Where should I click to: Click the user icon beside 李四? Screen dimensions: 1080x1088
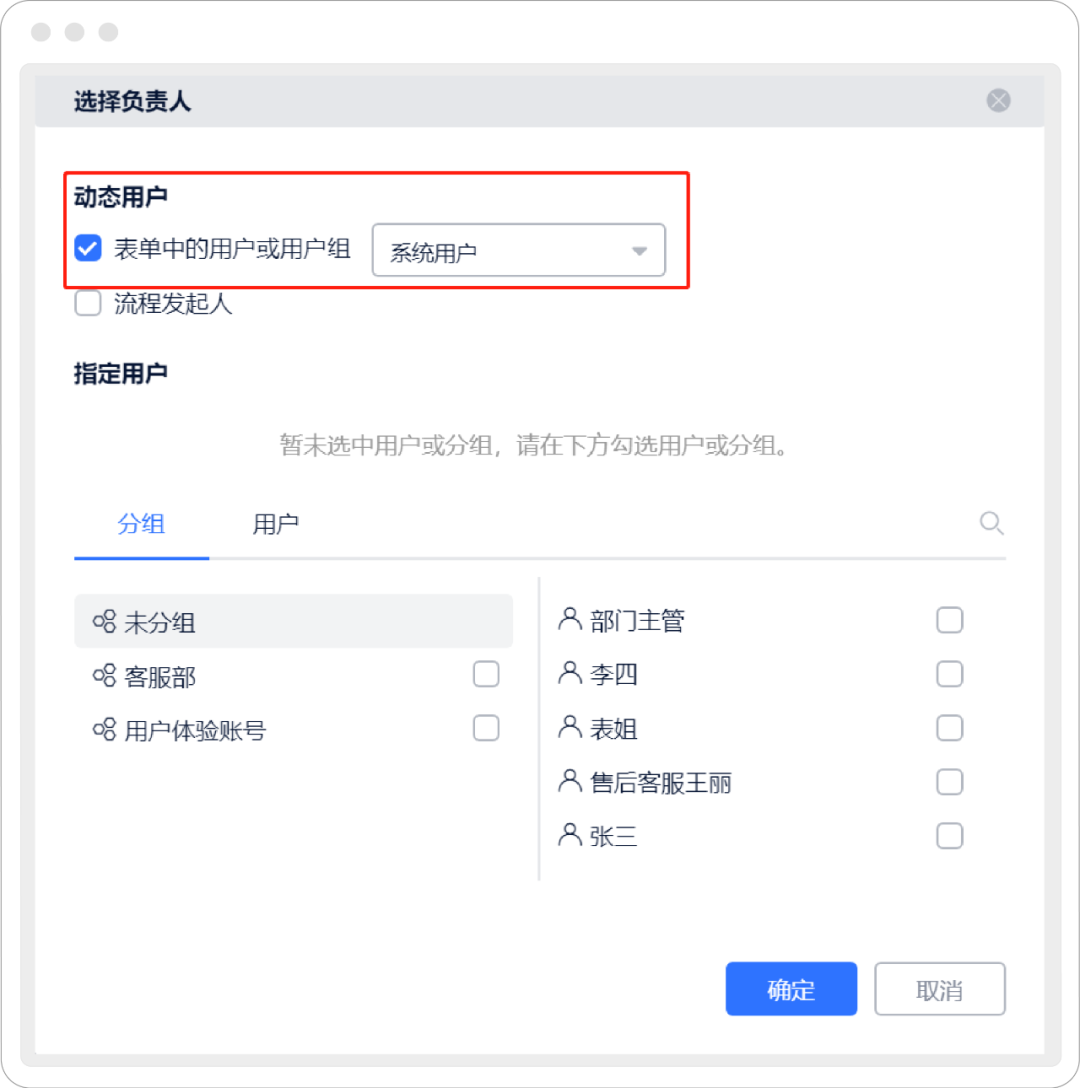570,673
